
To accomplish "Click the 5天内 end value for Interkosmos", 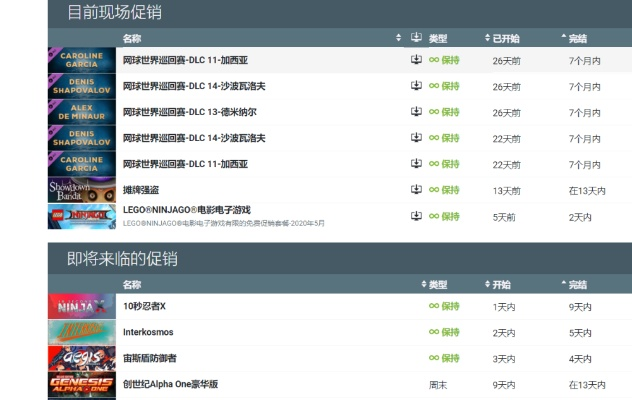I will pyautogui.click(x=580, y=333).
